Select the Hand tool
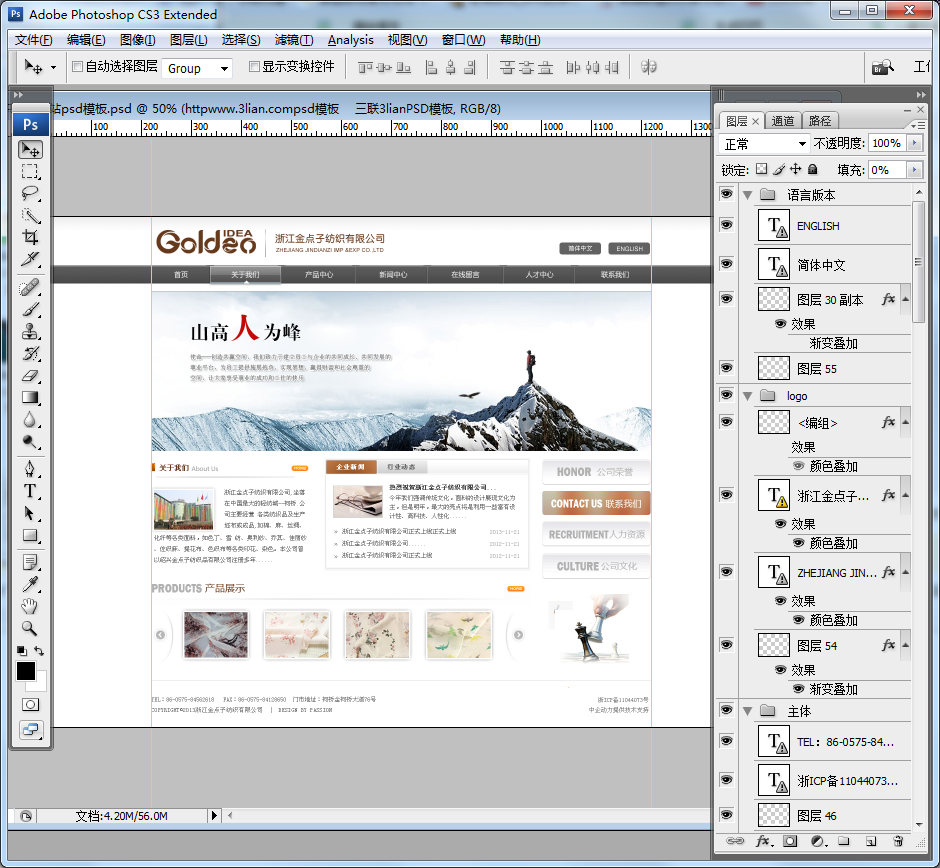This screenshot has width=940, height=868. coord(30,606)
